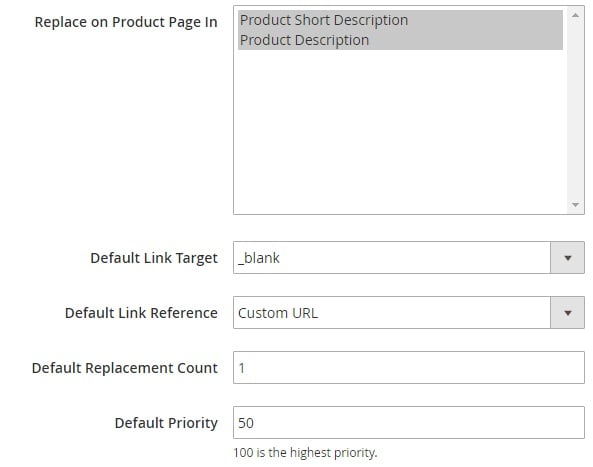Click the Default Link Reference label

pyautogui.click(x=141, y=313)
